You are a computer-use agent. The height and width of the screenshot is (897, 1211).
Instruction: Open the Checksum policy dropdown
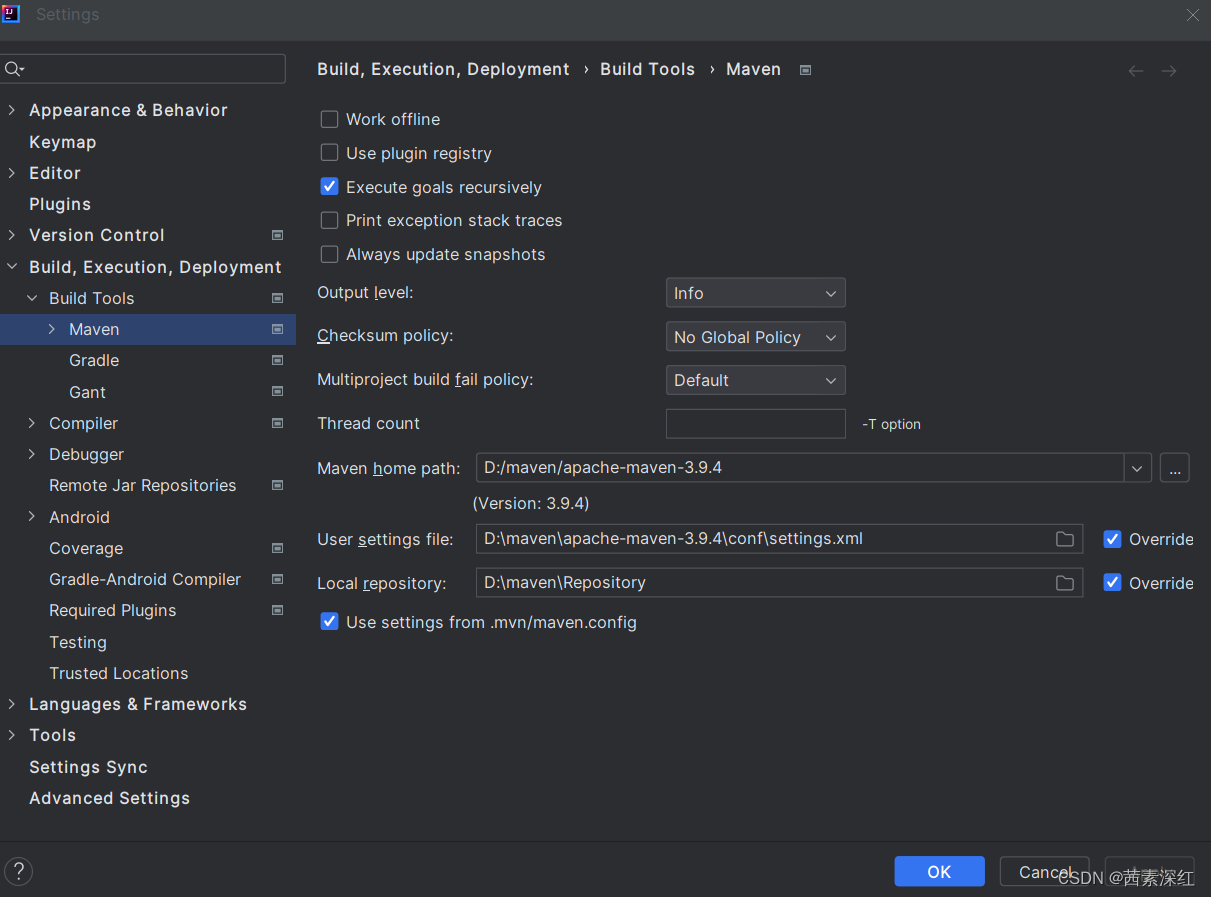tap(756, 337)
